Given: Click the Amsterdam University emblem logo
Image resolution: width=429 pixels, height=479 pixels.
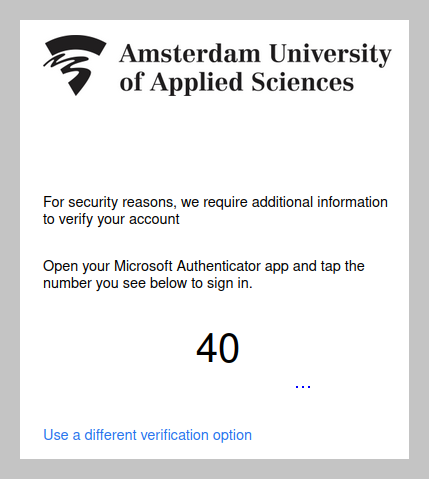Looking at the screenshot, I should click(75, 65).
